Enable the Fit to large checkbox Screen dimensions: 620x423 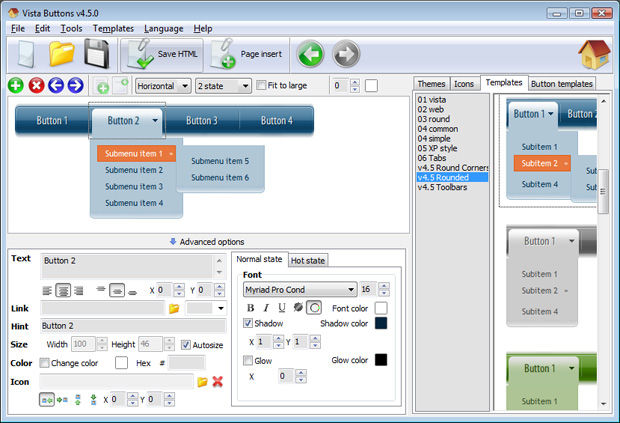coord(262,86)
